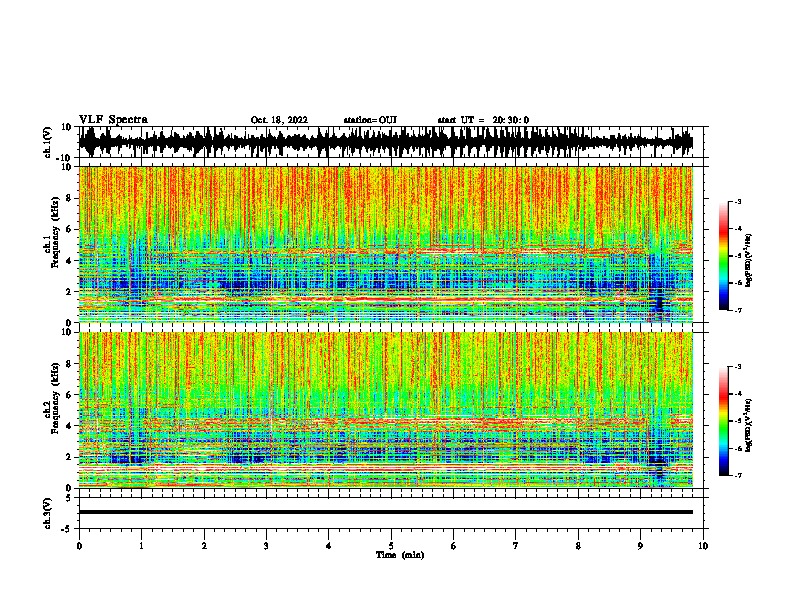Click inside the ch.1 spectrogram panel

click(x=386, y=244)
